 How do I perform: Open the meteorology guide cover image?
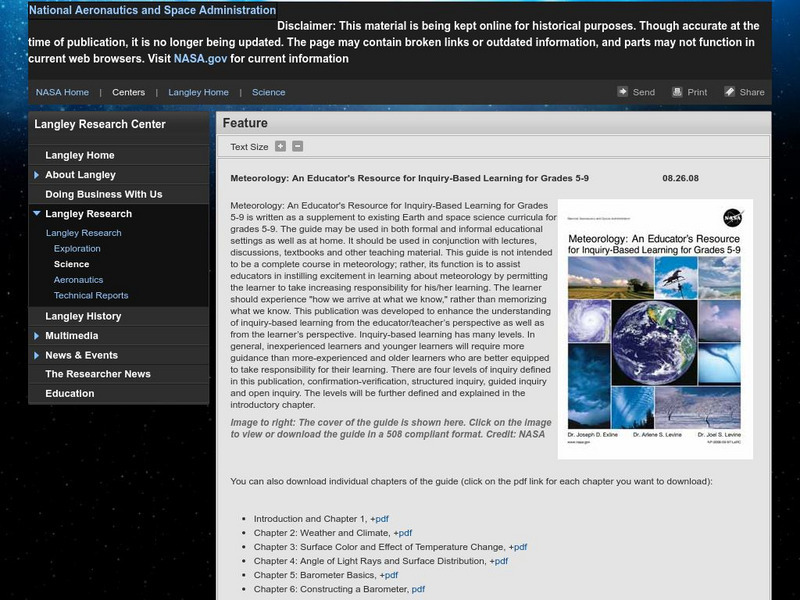click(x=655, y=329)
